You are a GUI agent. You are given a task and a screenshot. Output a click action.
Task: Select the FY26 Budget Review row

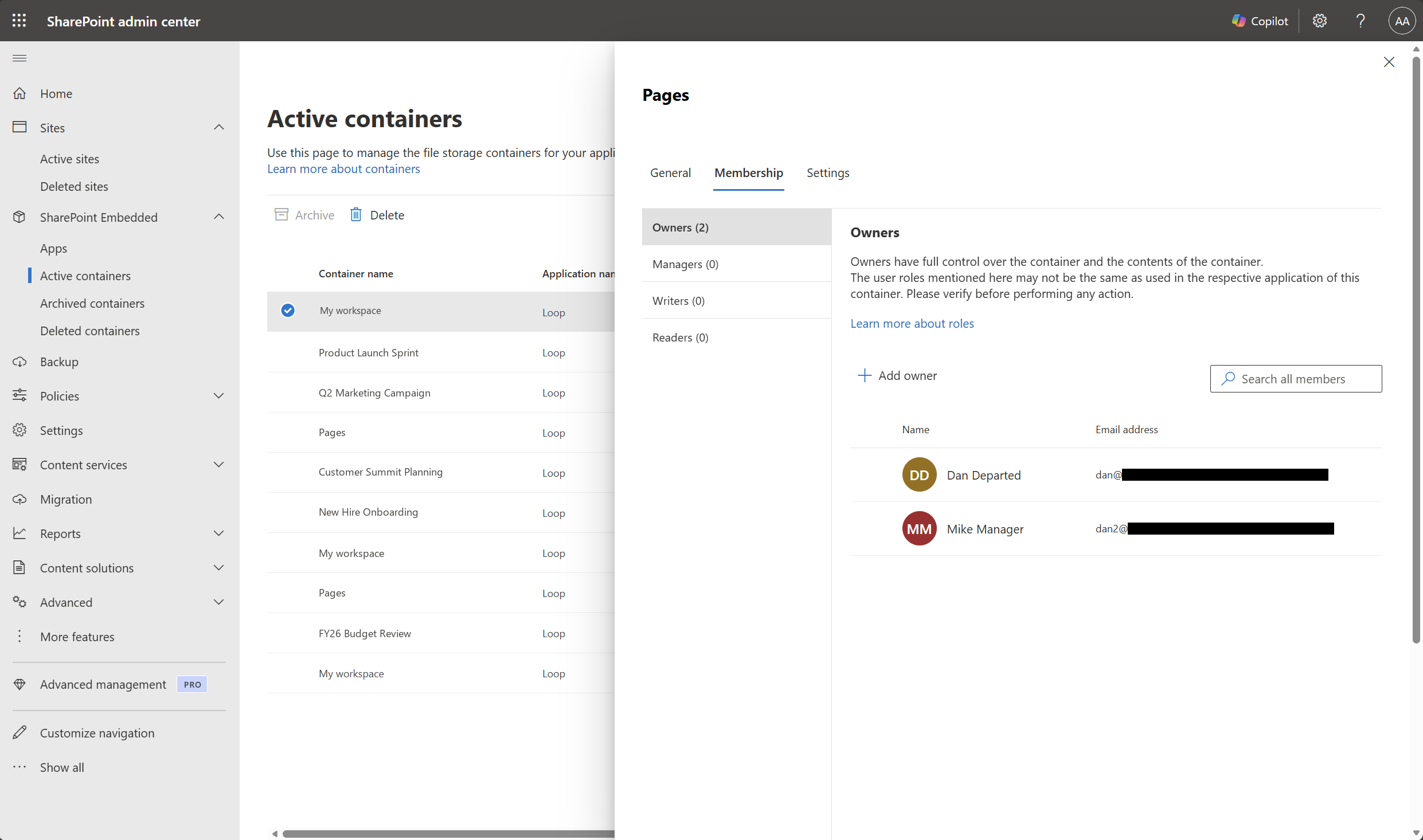pos(441,633)
